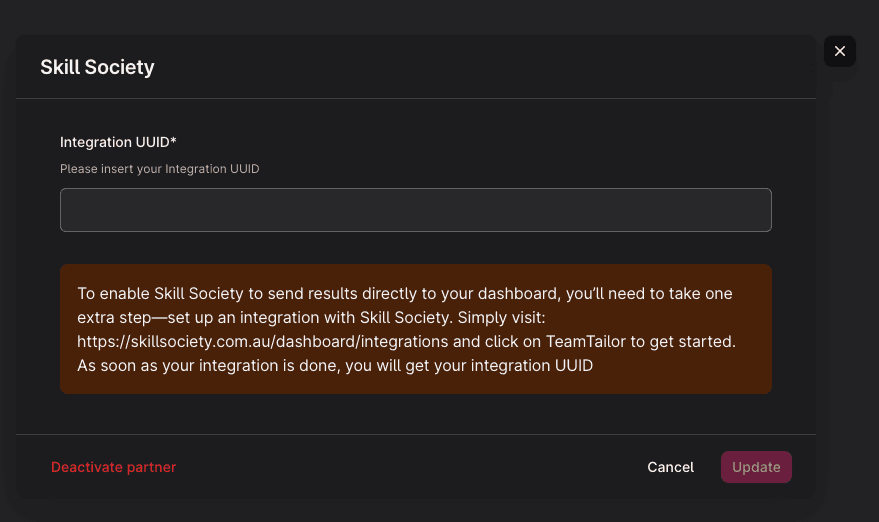Viewport: 879px width, 522px height.
Task: Click the Deactivate partner link
Action: click(x=113, y=467)
